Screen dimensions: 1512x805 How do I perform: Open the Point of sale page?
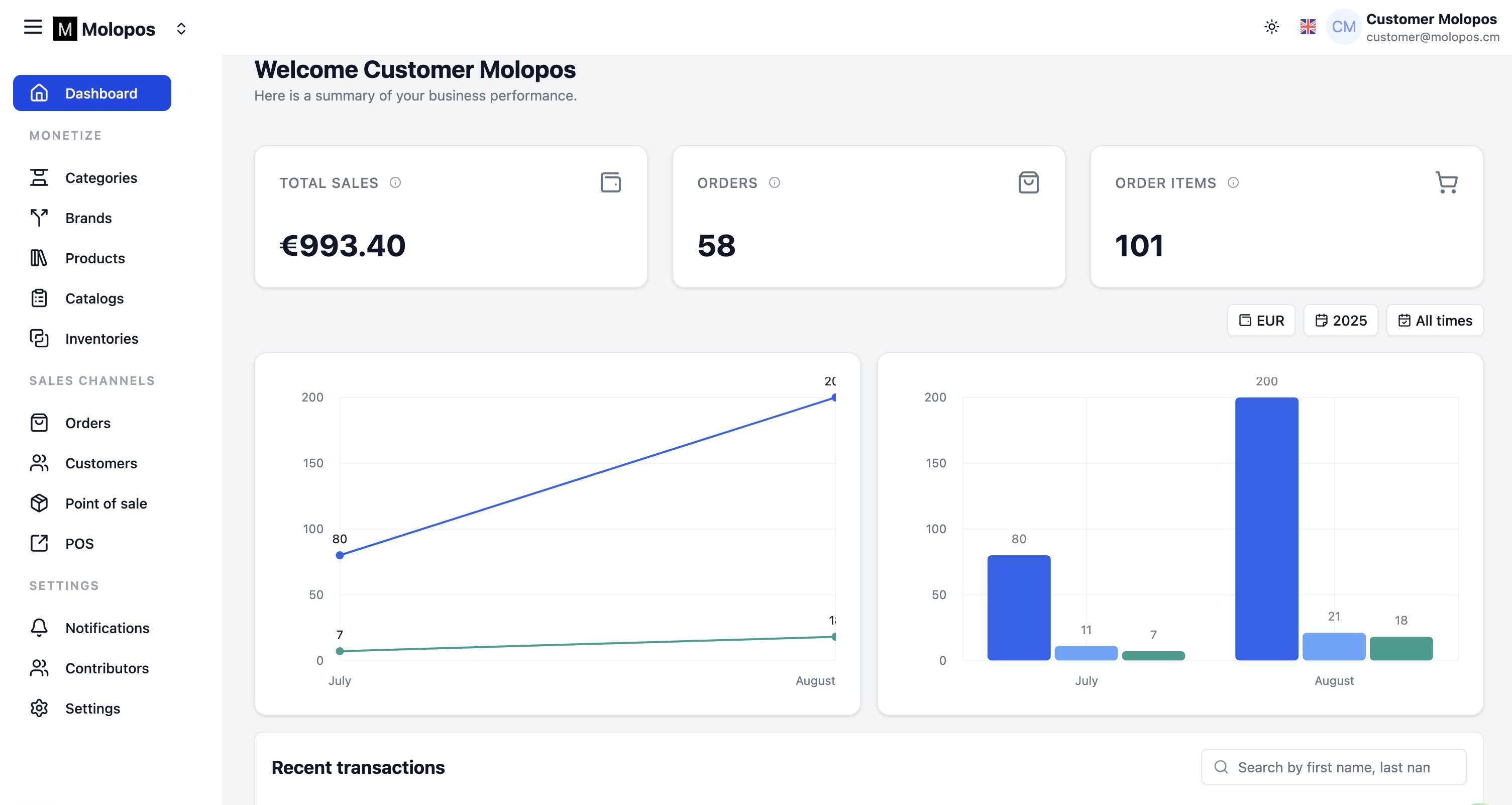[x=105, y=504]
